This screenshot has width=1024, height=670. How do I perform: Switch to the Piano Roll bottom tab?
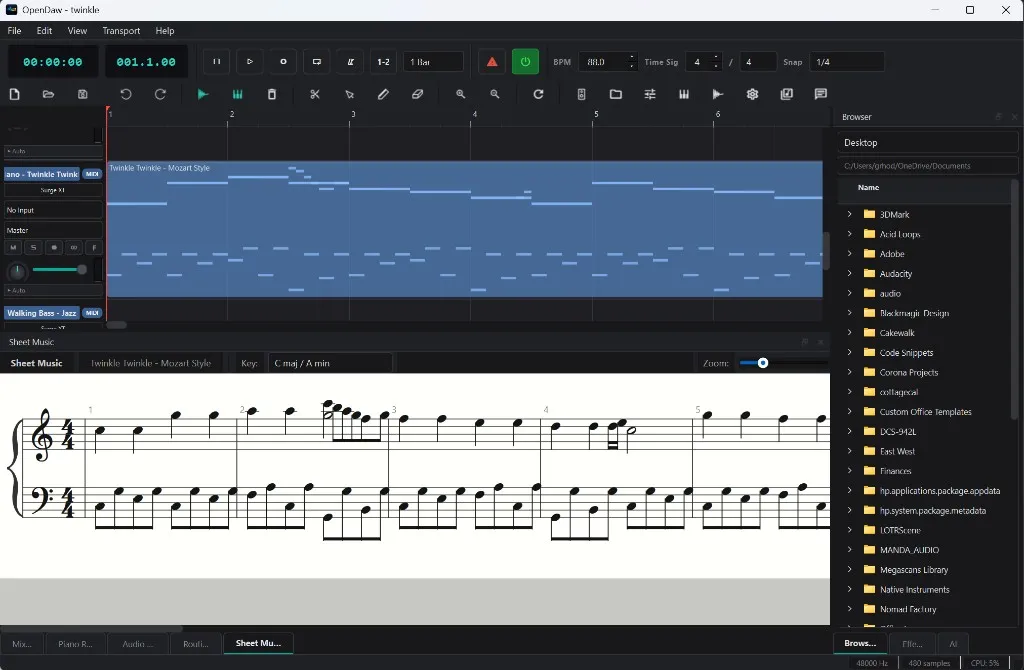tap(76, 643)
